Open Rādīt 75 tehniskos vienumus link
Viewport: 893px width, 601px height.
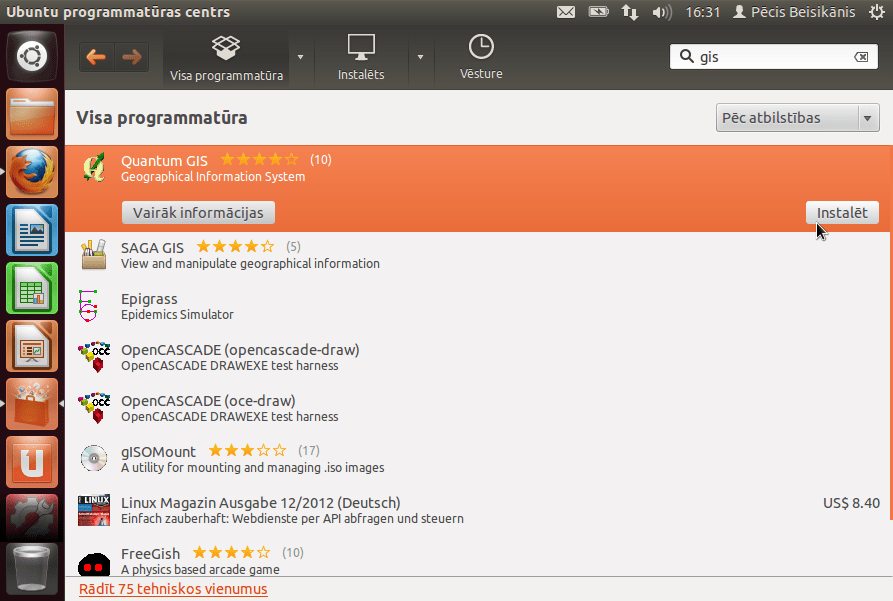(173, 589)
